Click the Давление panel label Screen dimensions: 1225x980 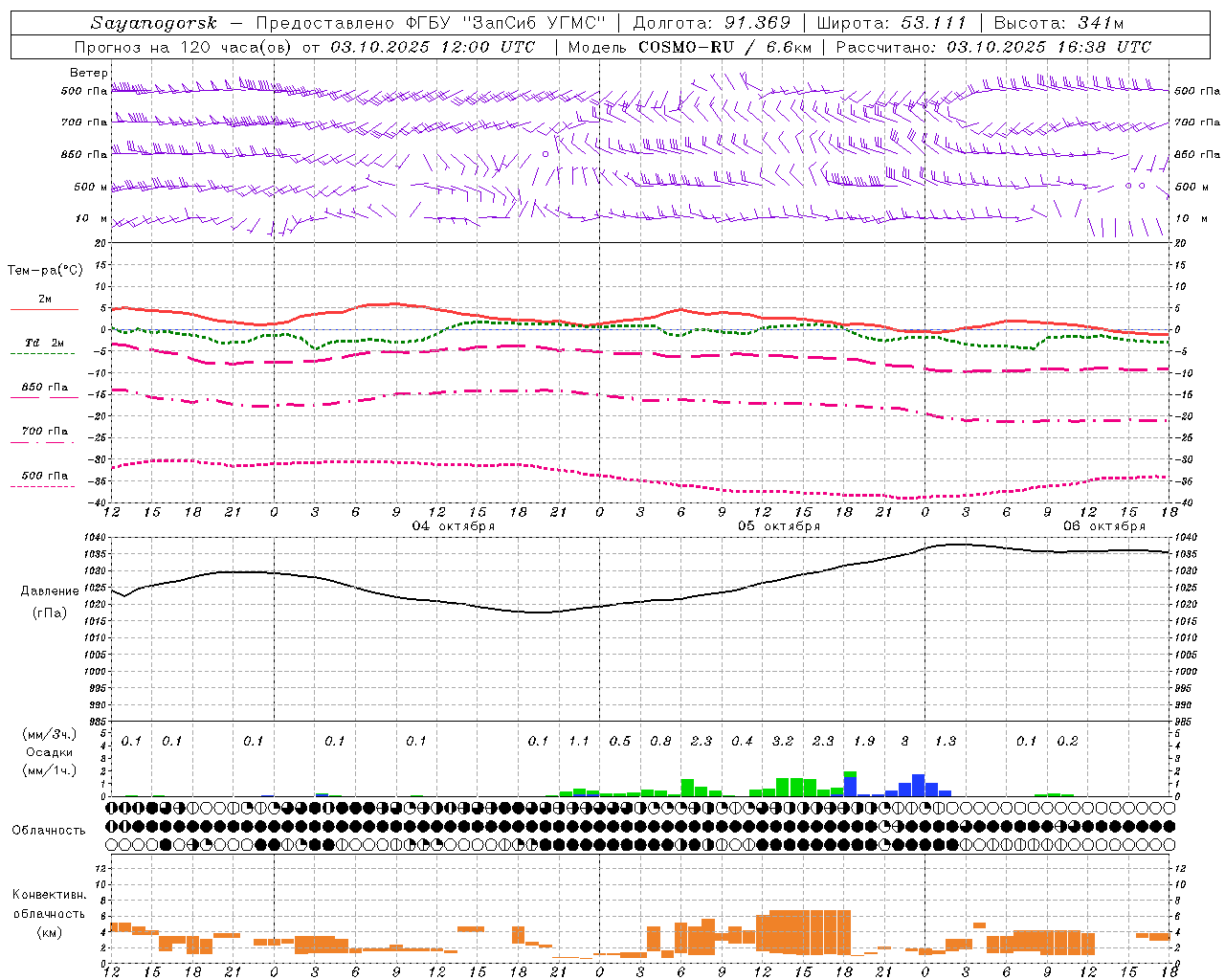(50, 591)
